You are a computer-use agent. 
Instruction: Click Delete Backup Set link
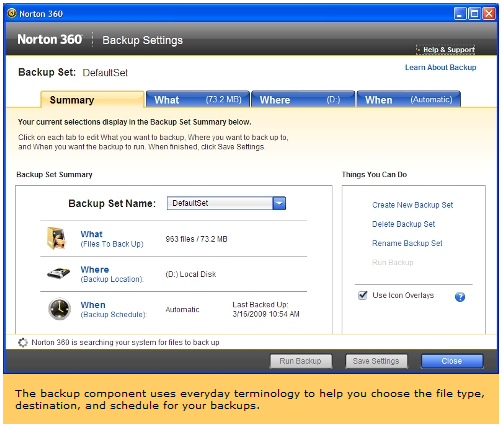coord(403,224)
